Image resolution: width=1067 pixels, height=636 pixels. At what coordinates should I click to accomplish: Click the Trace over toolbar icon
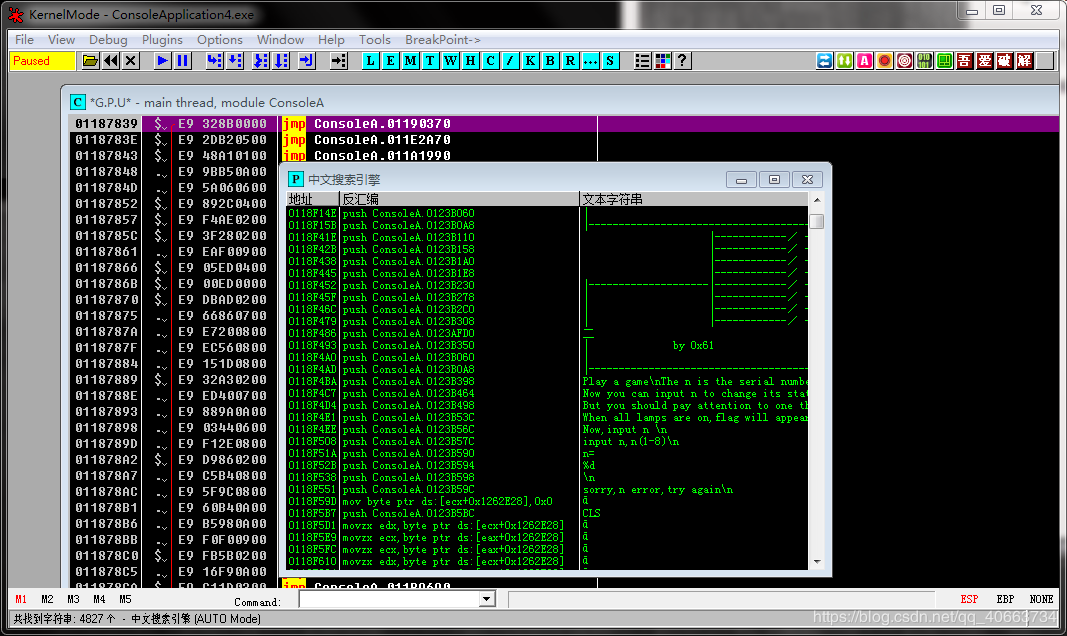pyautogui.click(x=281, y=61)
